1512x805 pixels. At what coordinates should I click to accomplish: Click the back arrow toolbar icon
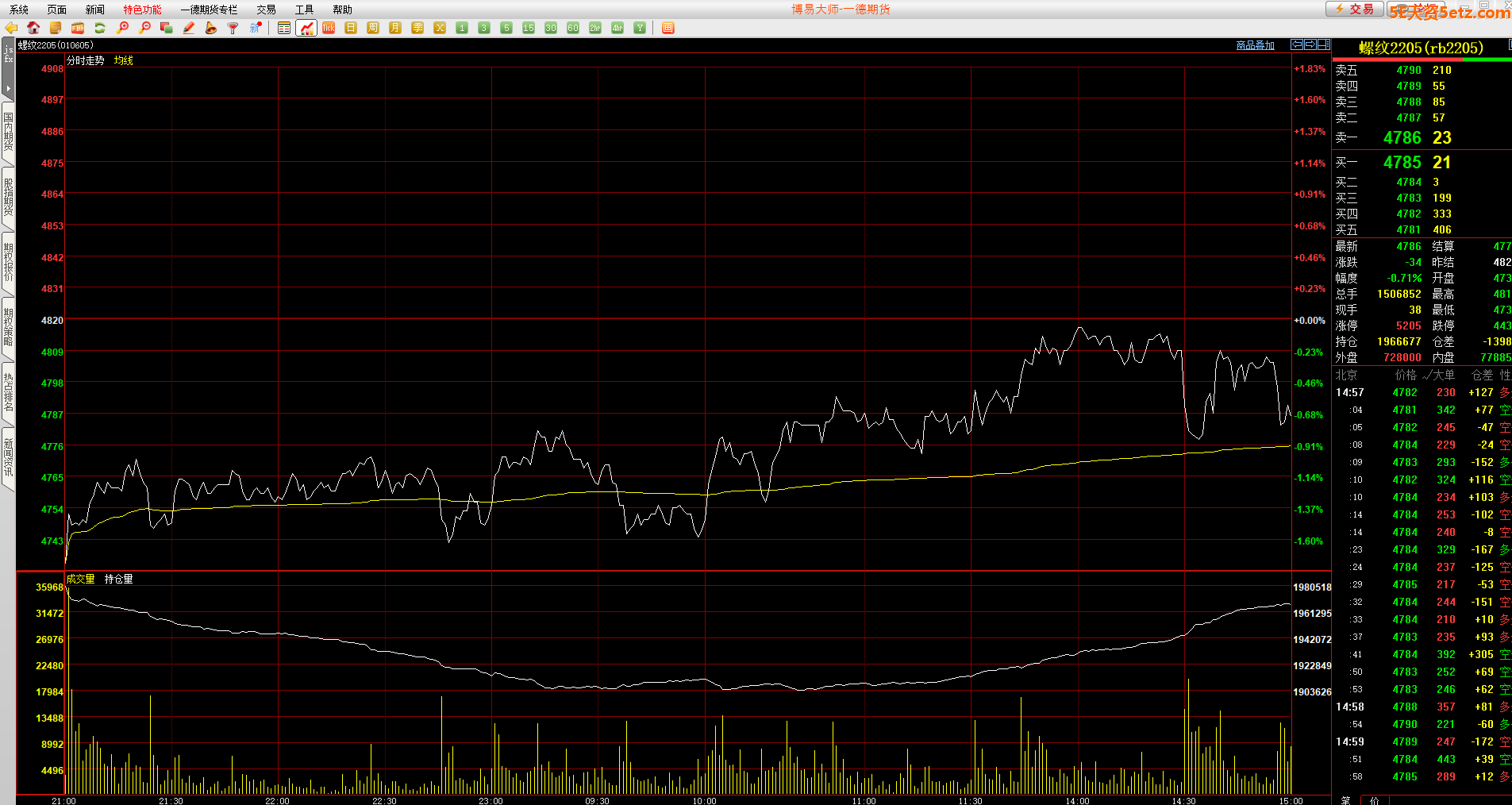pyautogui.click(x=11, y=28)
